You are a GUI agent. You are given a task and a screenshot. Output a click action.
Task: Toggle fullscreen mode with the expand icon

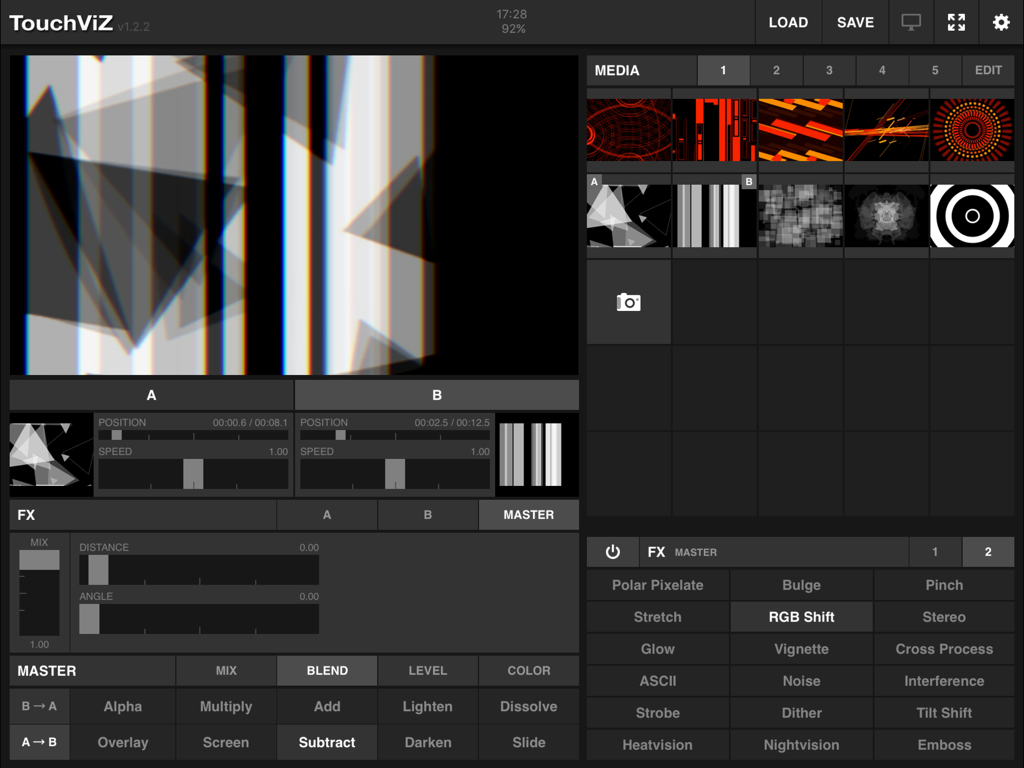pos(956,22)
